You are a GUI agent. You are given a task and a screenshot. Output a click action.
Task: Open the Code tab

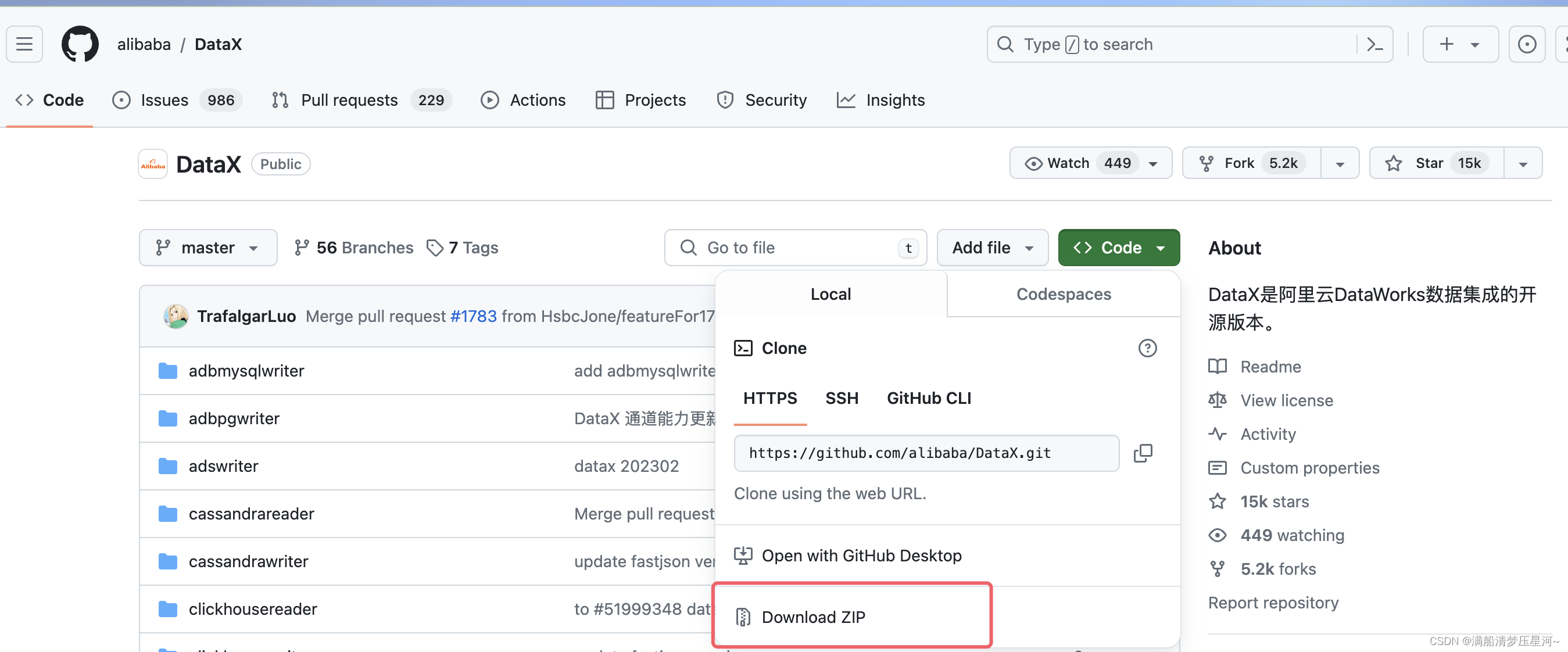point(49,100)
